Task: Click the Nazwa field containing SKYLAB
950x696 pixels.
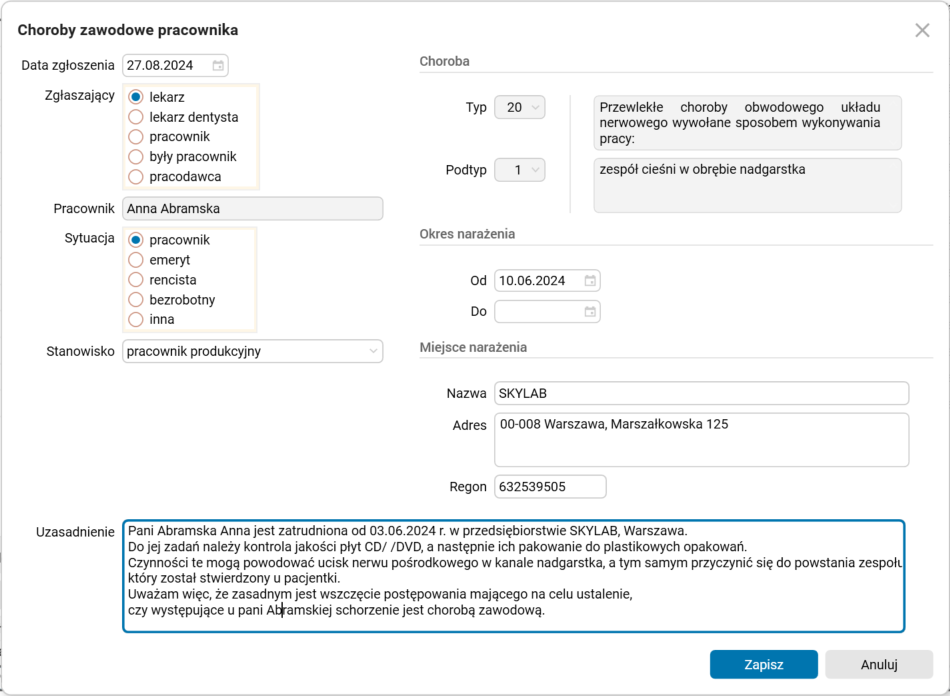Action: 700,393
